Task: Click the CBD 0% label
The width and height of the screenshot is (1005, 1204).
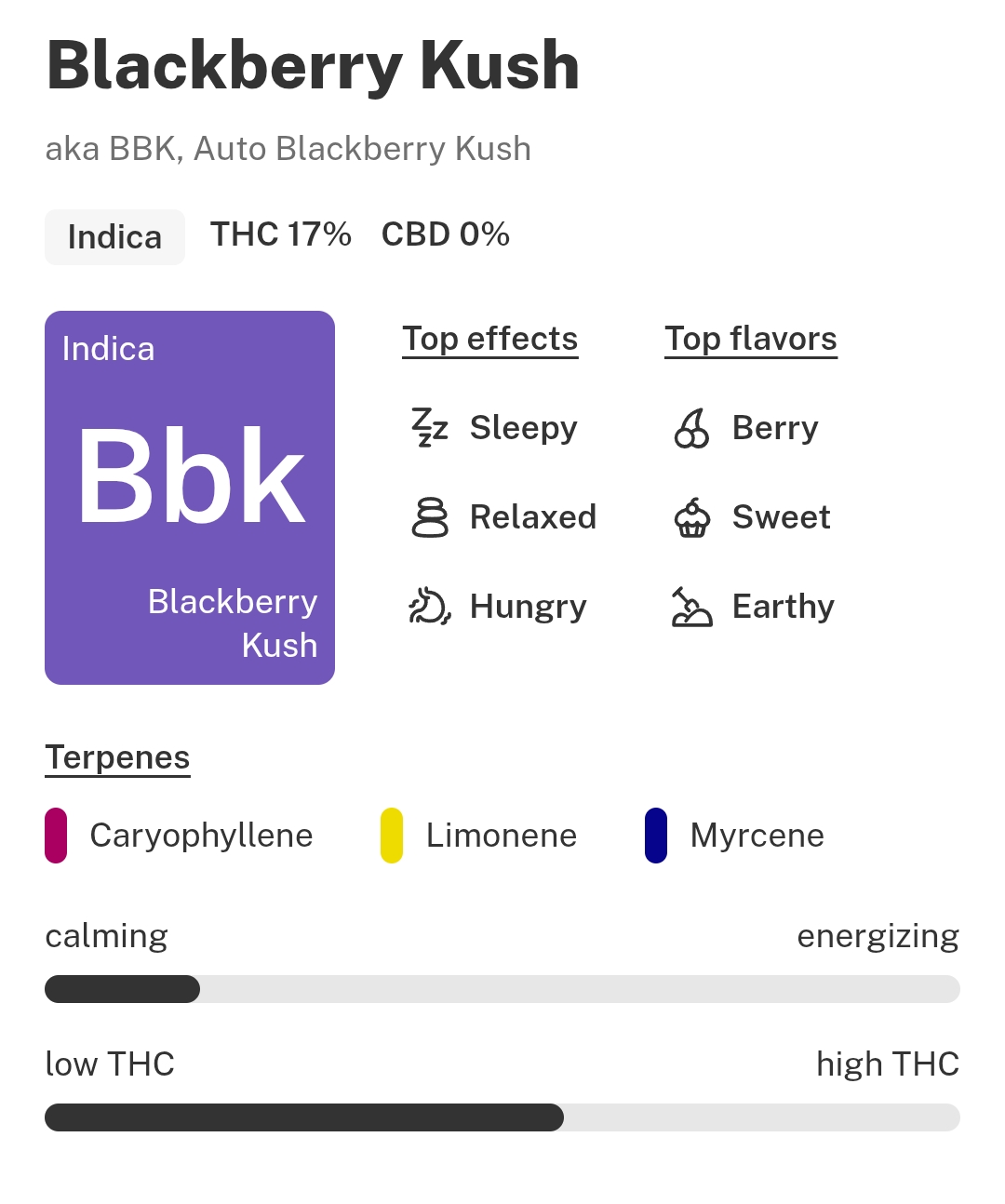Action: point(445,234)
